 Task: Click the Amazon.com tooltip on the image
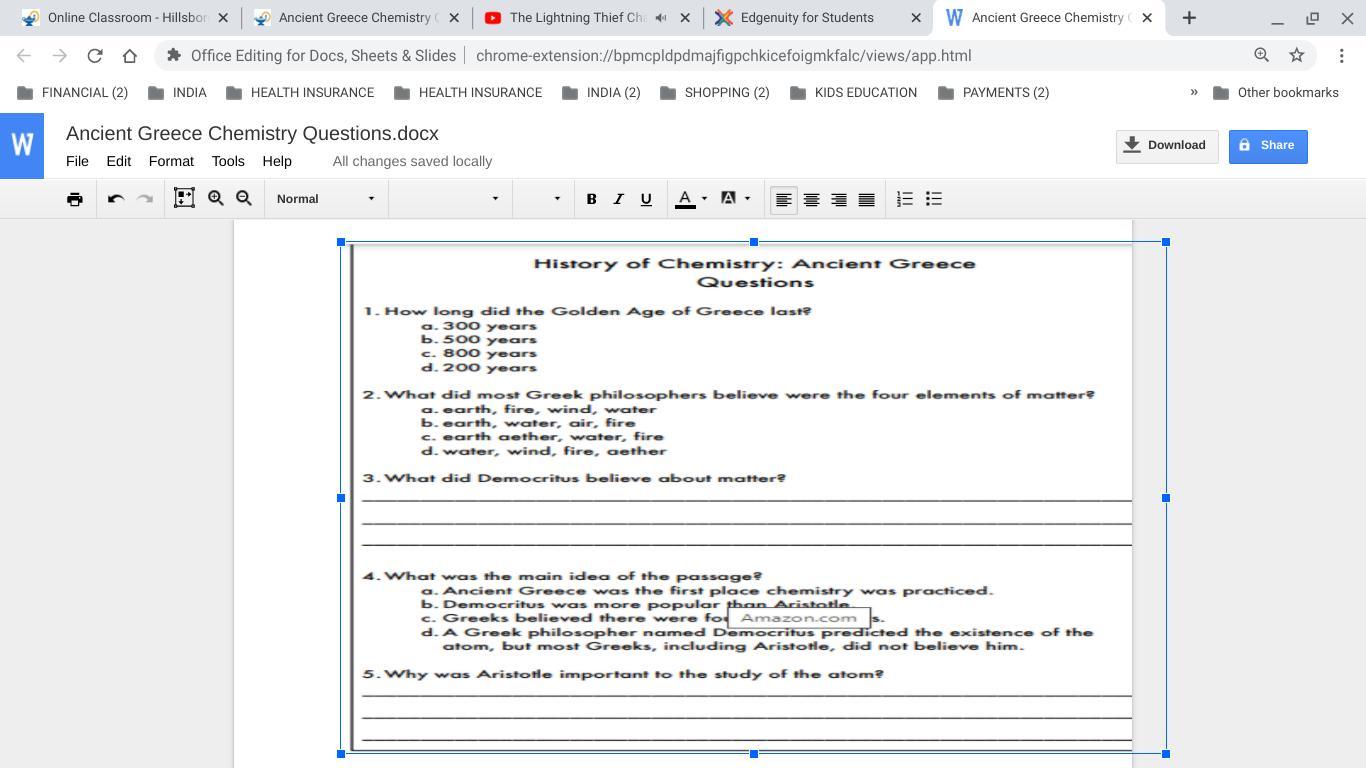(799, 618)
